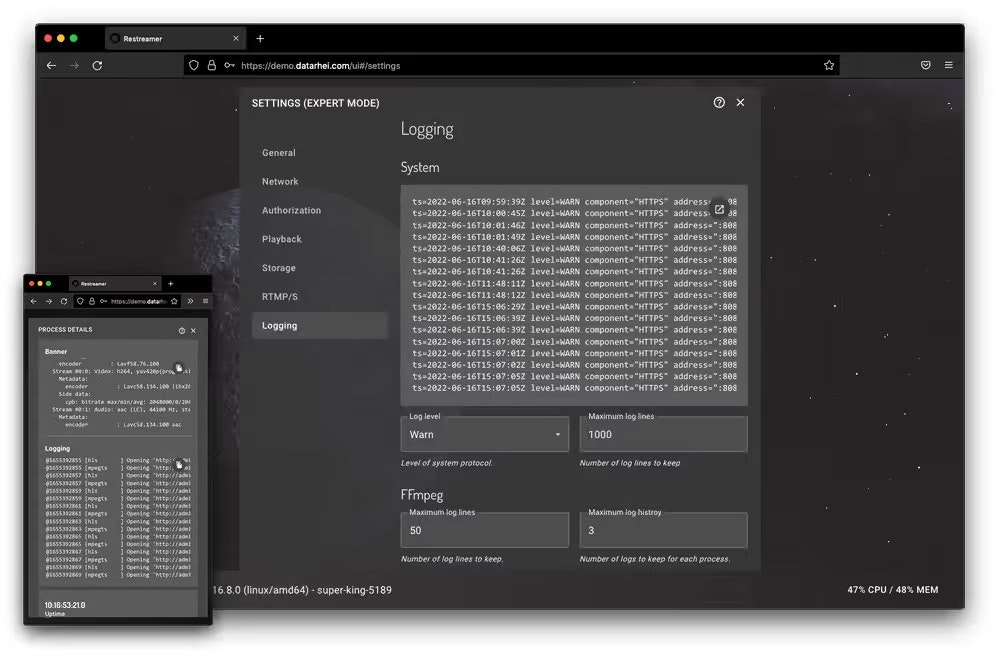This screenshot has height=656, width=1000.
Task: Open hamburger menu in small browser window
Action: pos(205,302)
